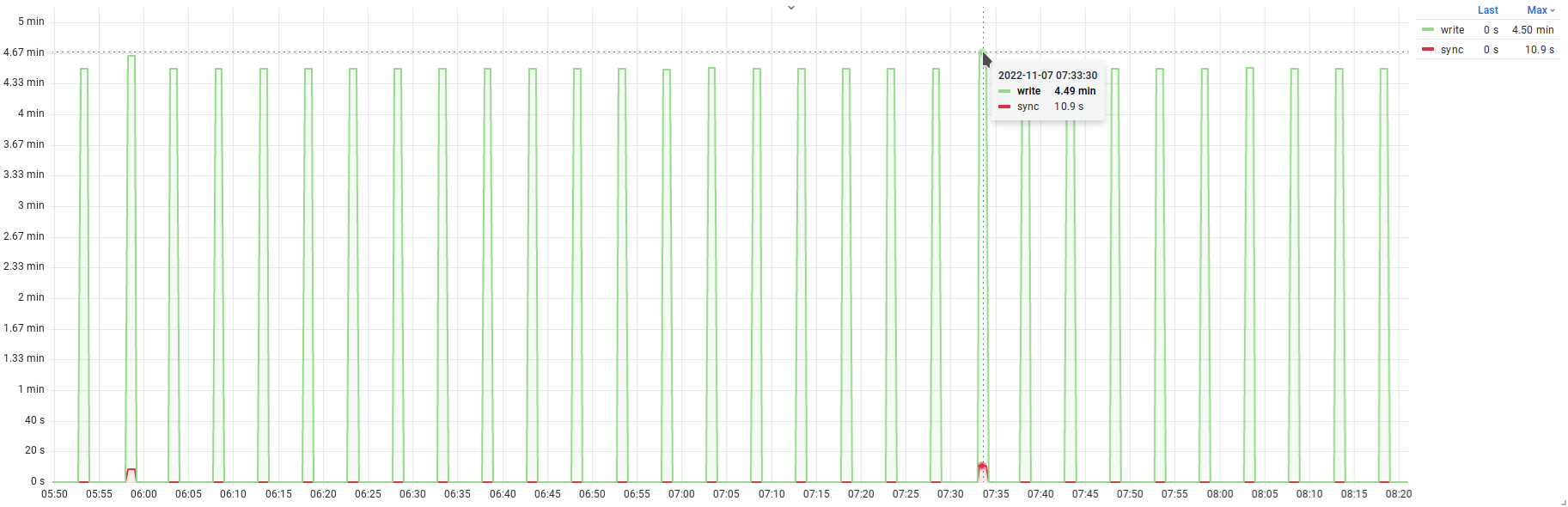Open color picker for sync series swatch
1568x507 pixels.
pyautogui.click(x=1428, y=50)
